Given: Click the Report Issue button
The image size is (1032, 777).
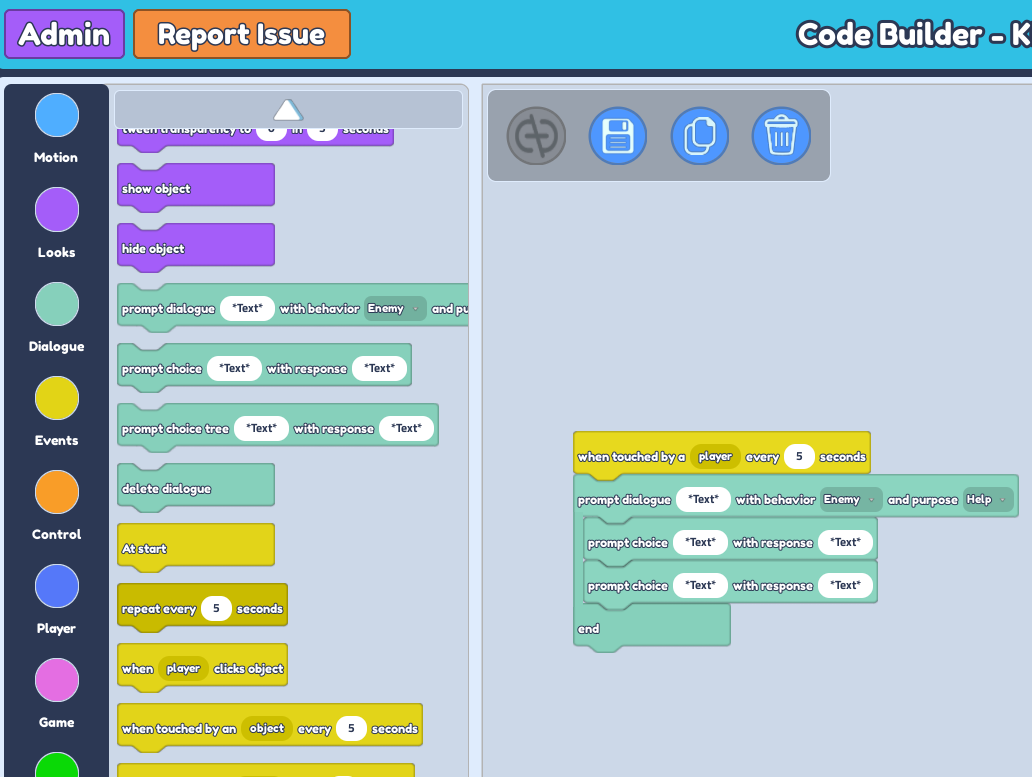Looking at the screenshot, I should pos(241,35).
